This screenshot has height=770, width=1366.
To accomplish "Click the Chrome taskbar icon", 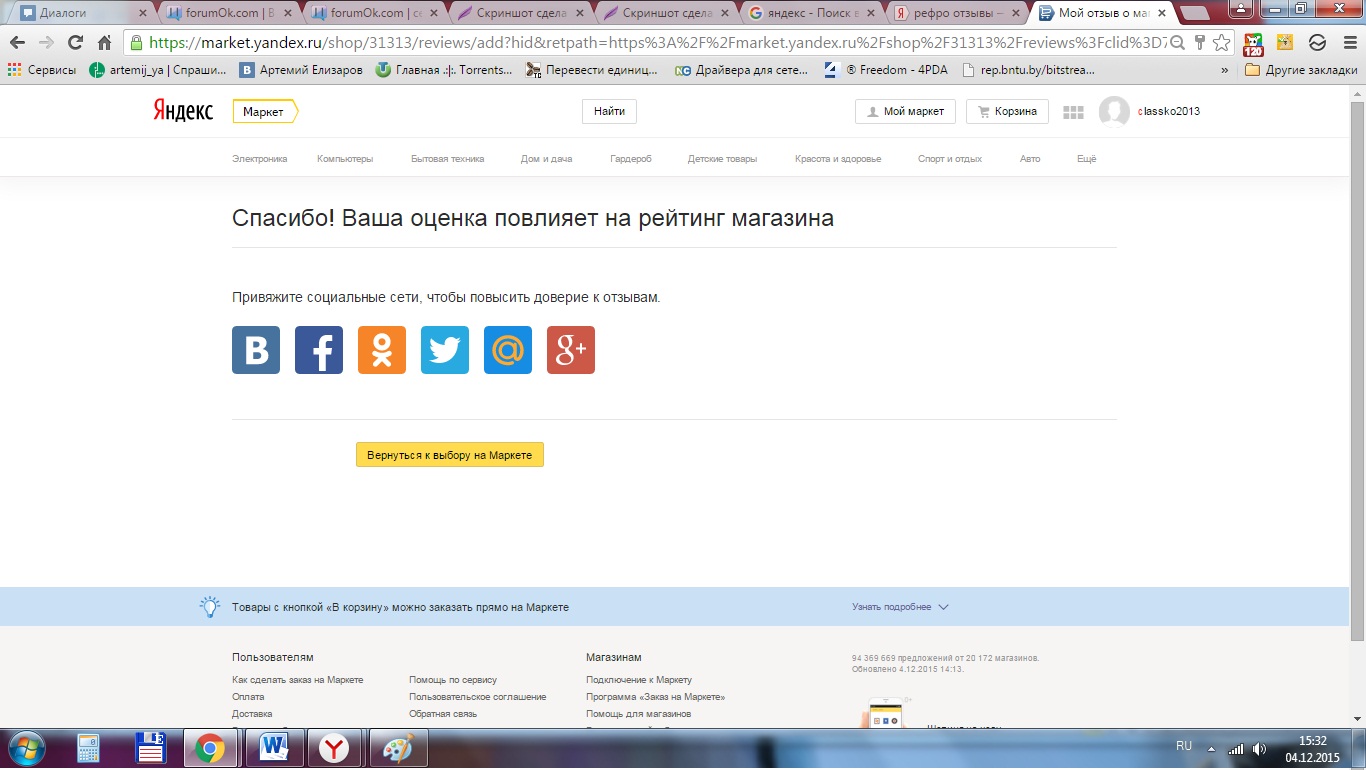I will (210, 749).
